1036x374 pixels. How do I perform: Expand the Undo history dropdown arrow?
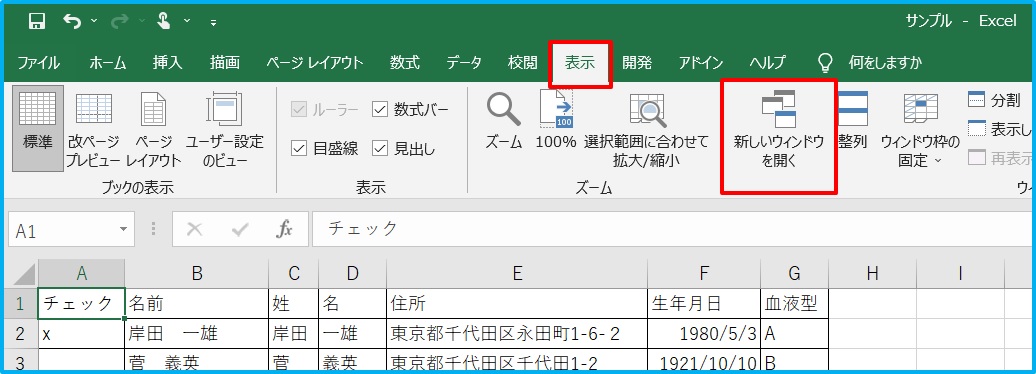pyautogui.click(x=94, y=21)
